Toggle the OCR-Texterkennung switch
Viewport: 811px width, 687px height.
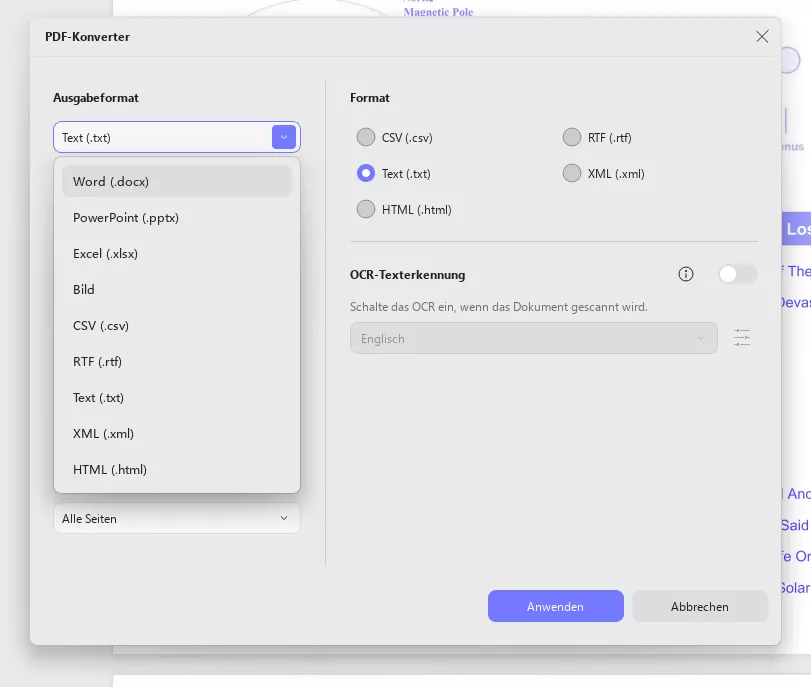click(737, 274)
